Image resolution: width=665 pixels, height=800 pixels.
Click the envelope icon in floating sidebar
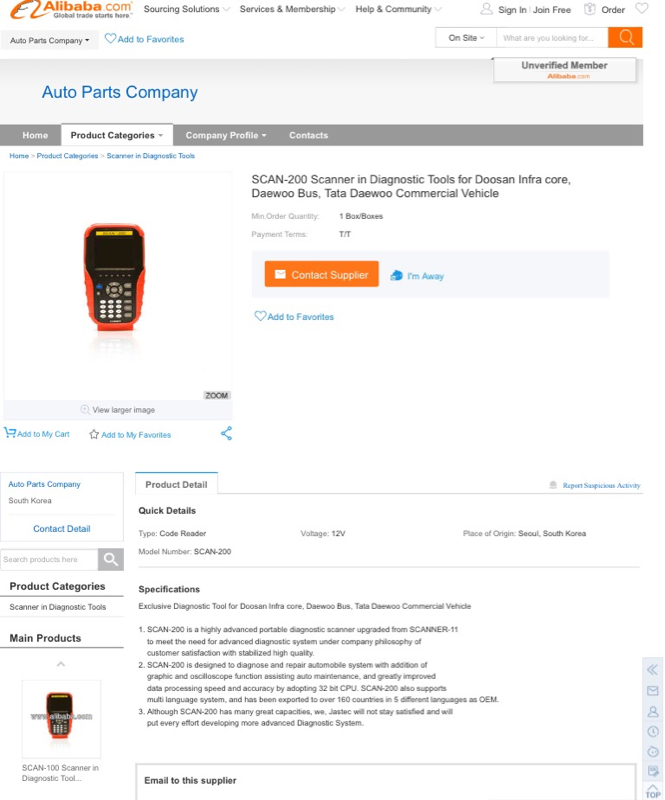coord(652,691)
